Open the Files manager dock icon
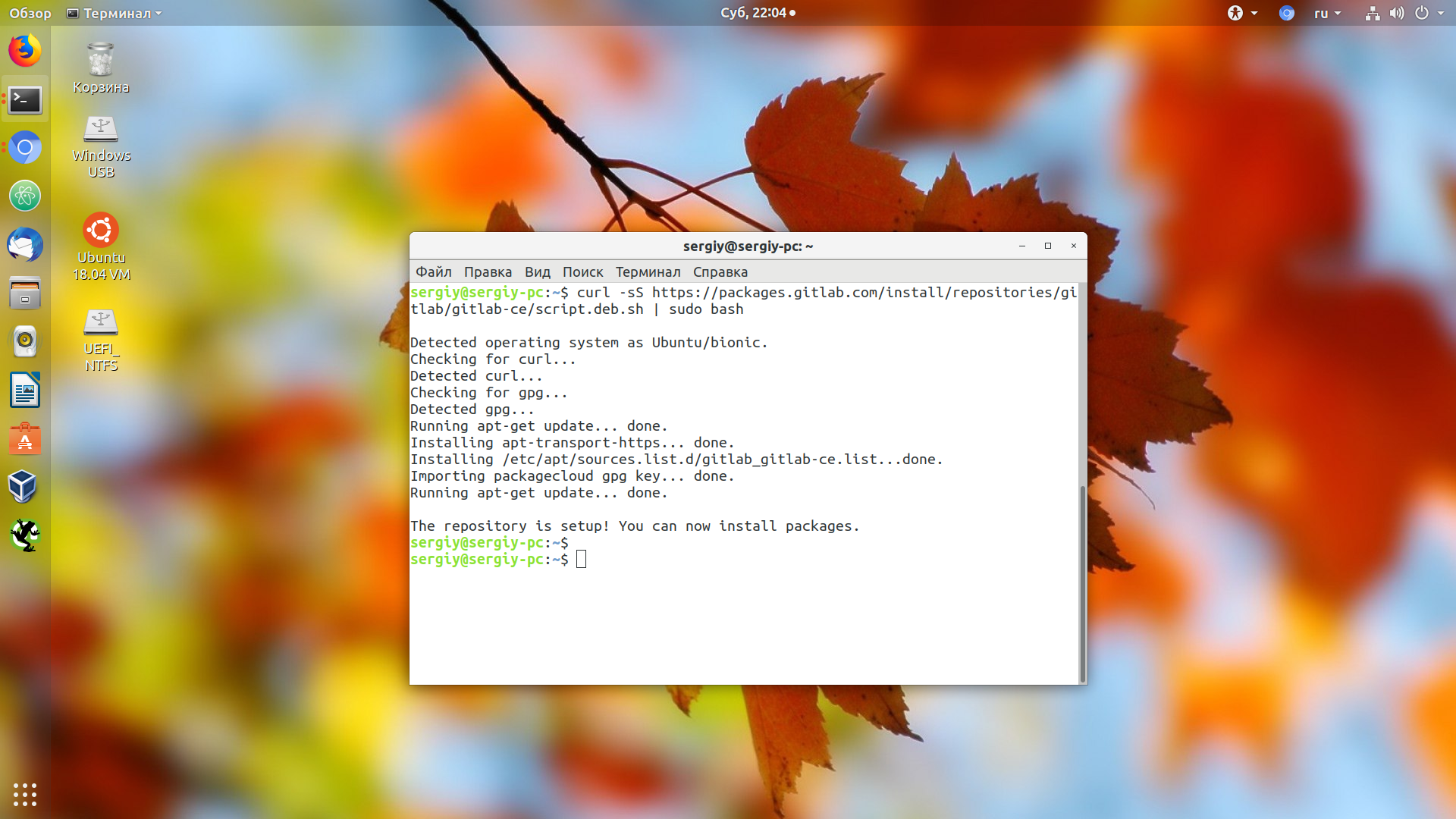The image size is (1456, 819). (x=25, y=293)
